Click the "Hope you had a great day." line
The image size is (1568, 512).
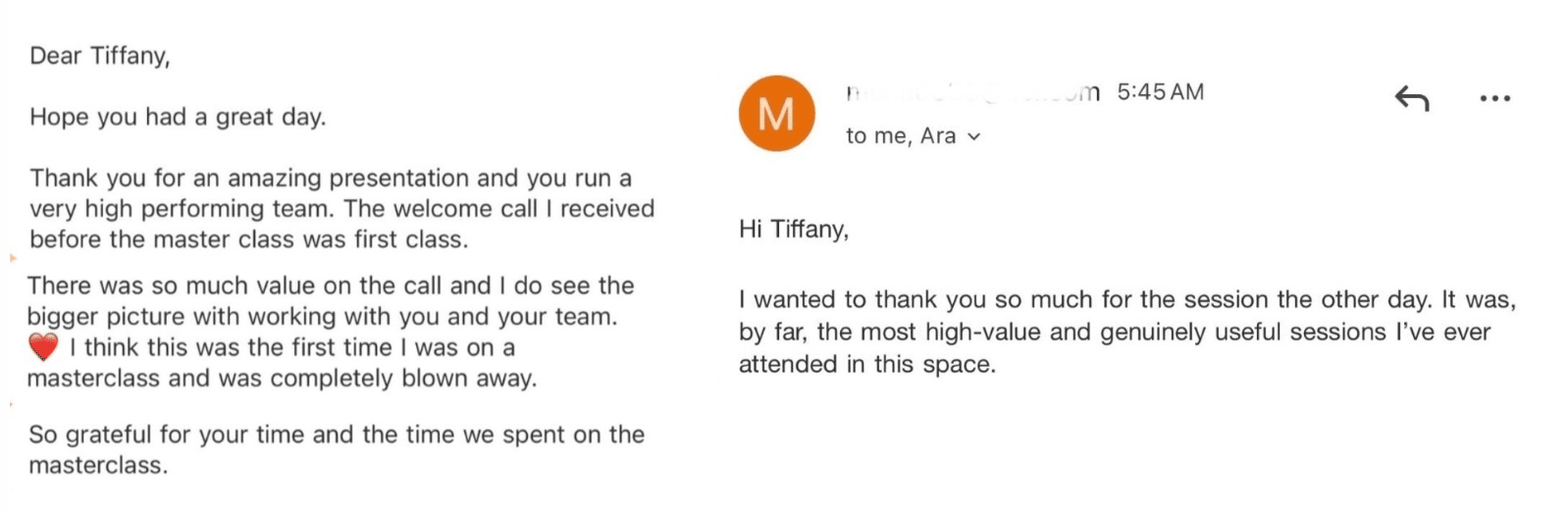(178, 117)
